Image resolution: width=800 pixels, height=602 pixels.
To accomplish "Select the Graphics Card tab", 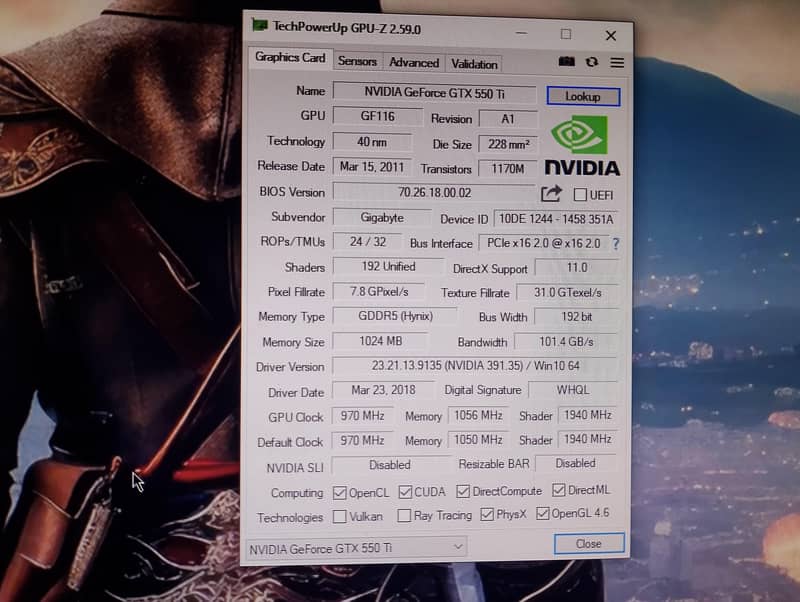I will (290, 58).
